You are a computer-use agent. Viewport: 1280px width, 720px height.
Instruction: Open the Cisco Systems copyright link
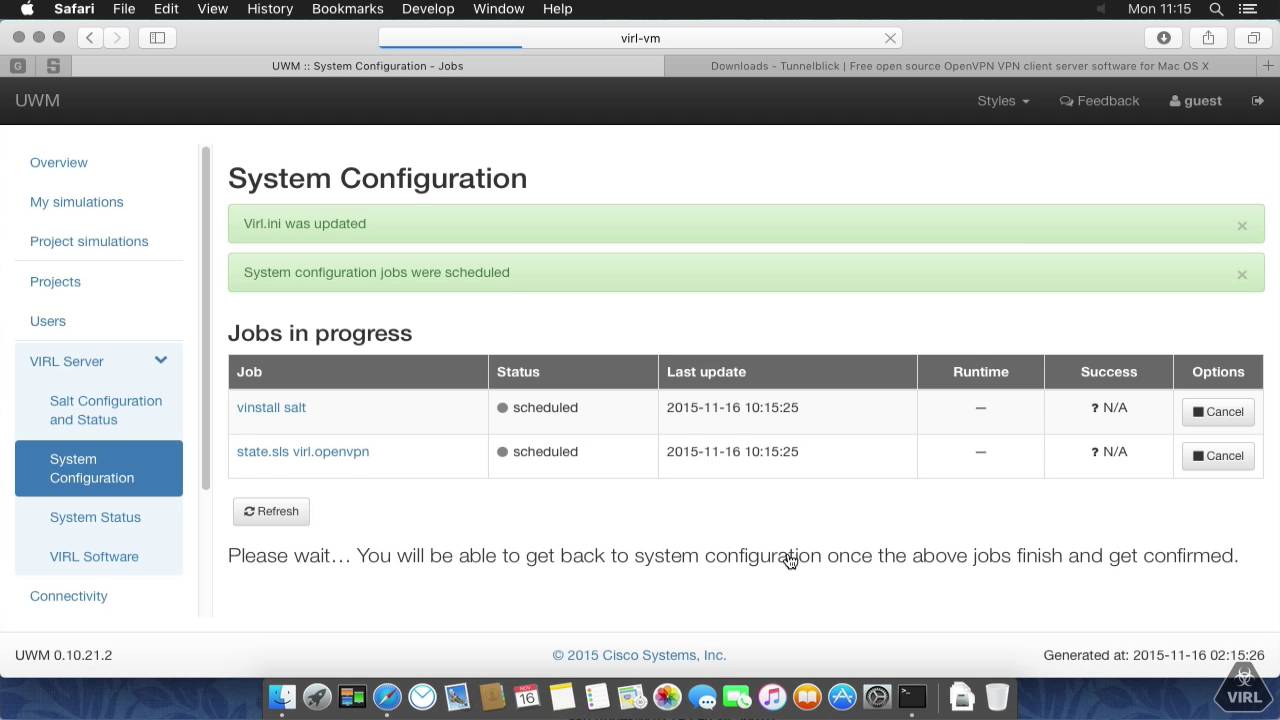(639, 656)
